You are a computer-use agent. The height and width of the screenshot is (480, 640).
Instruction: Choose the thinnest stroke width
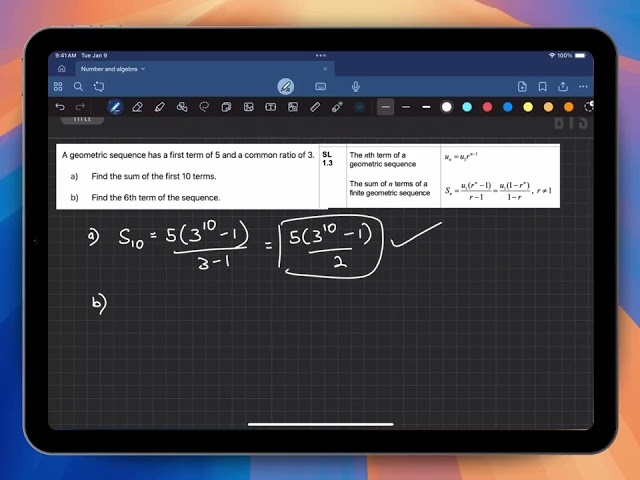[386, 107]
